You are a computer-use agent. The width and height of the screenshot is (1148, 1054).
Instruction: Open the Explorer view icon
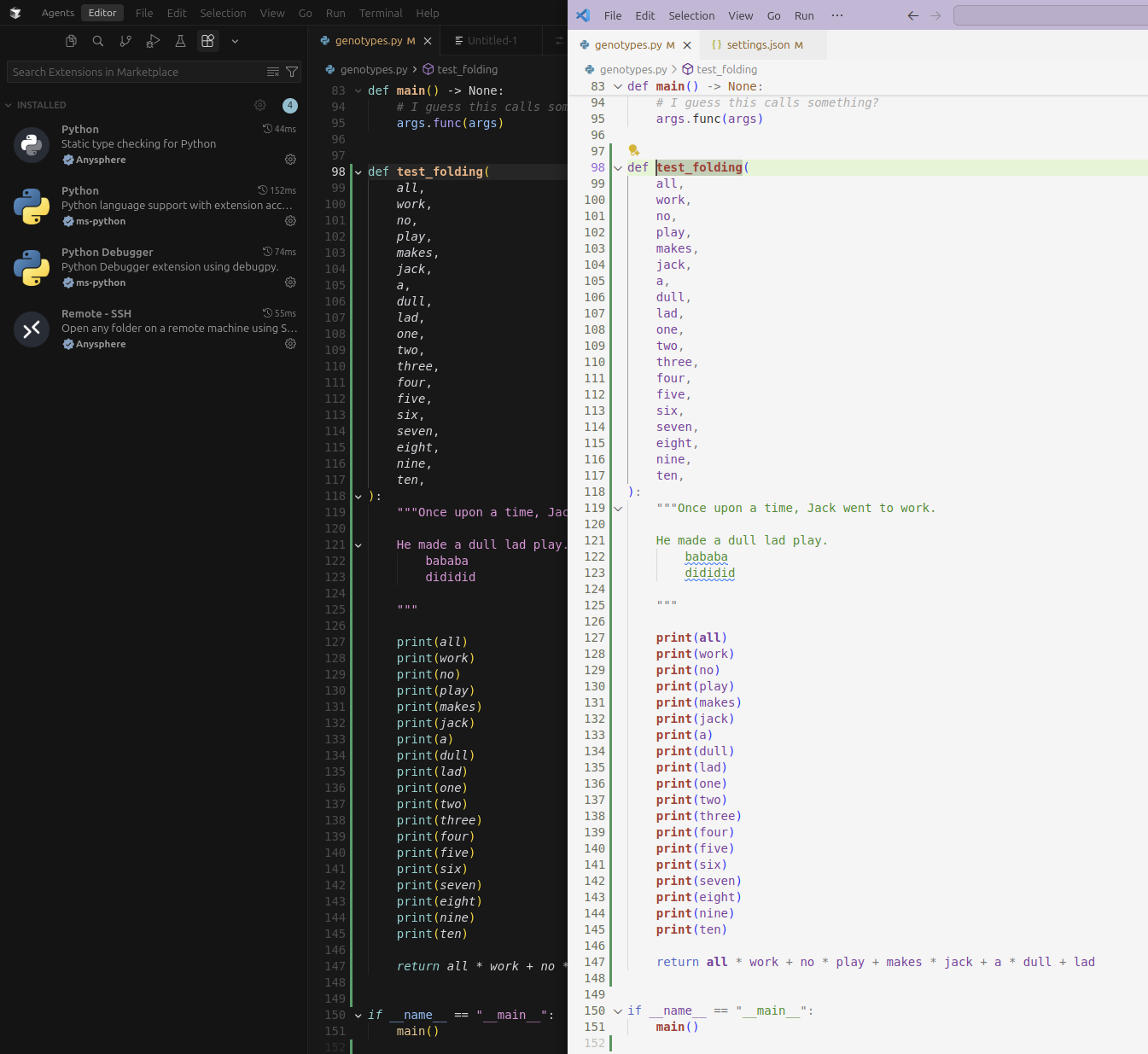click(72, 41)
